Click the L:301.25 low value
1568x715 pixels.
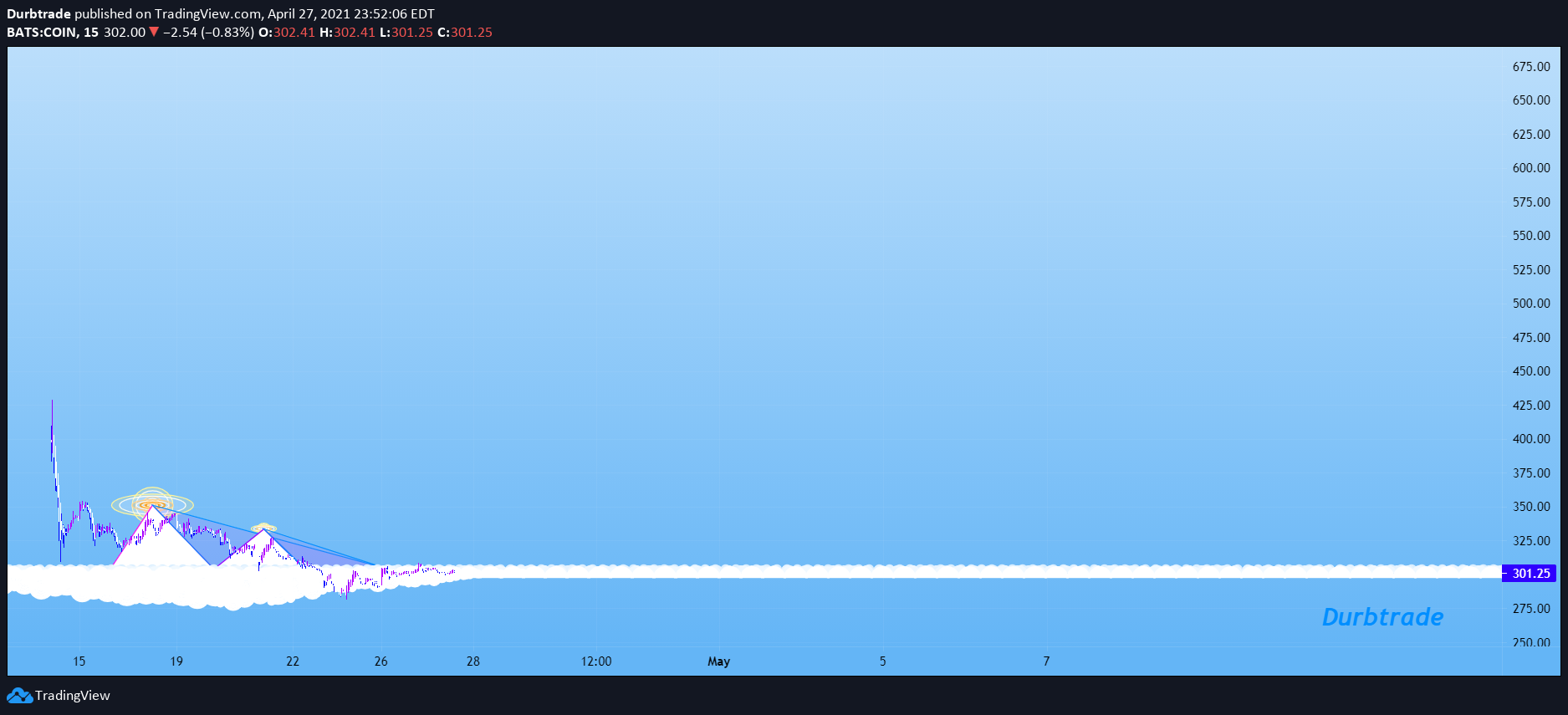point(406,33)
